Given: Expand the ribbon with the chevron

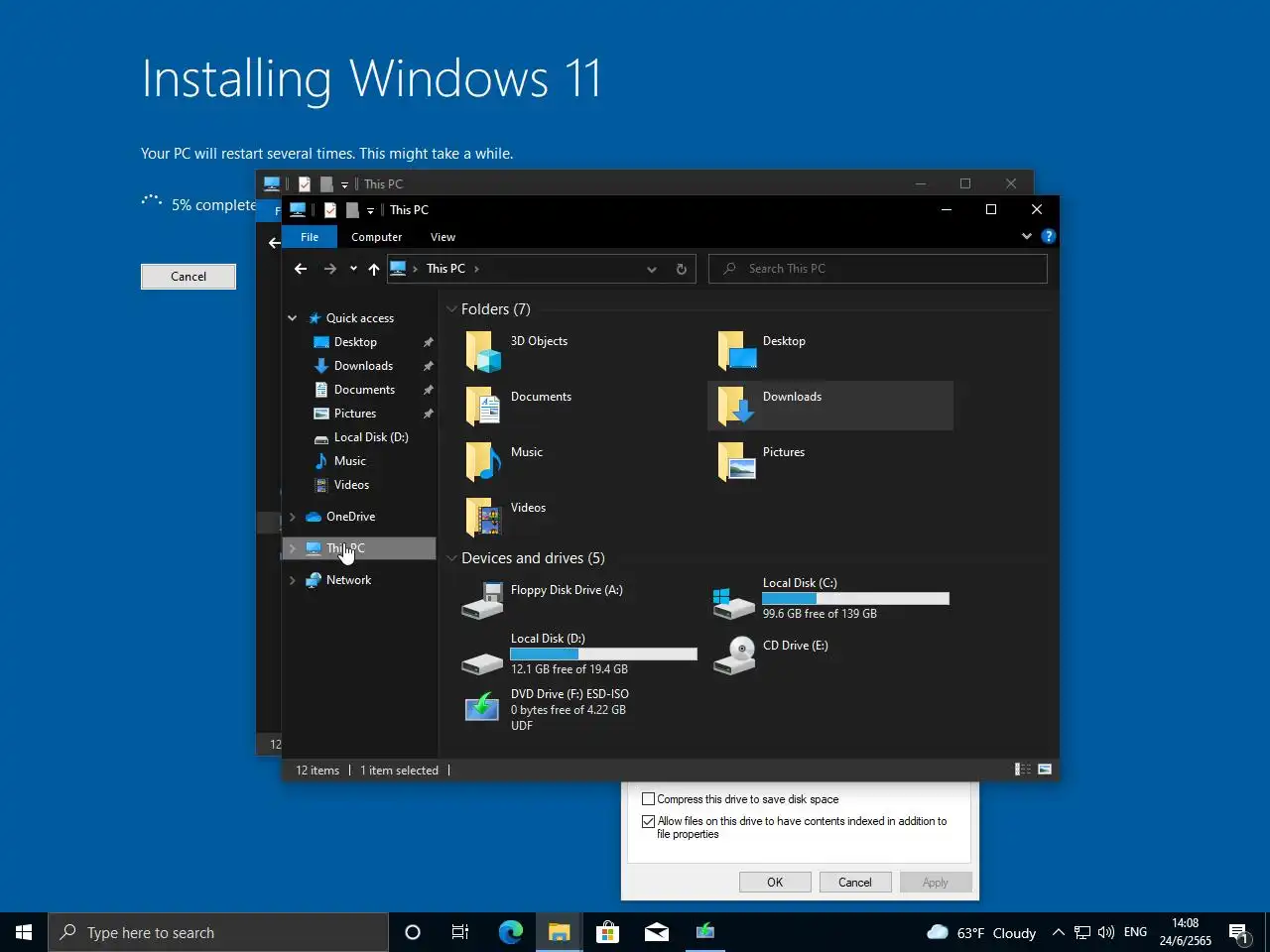Looking at the screenshot, I should click(x=1026, y=236).
